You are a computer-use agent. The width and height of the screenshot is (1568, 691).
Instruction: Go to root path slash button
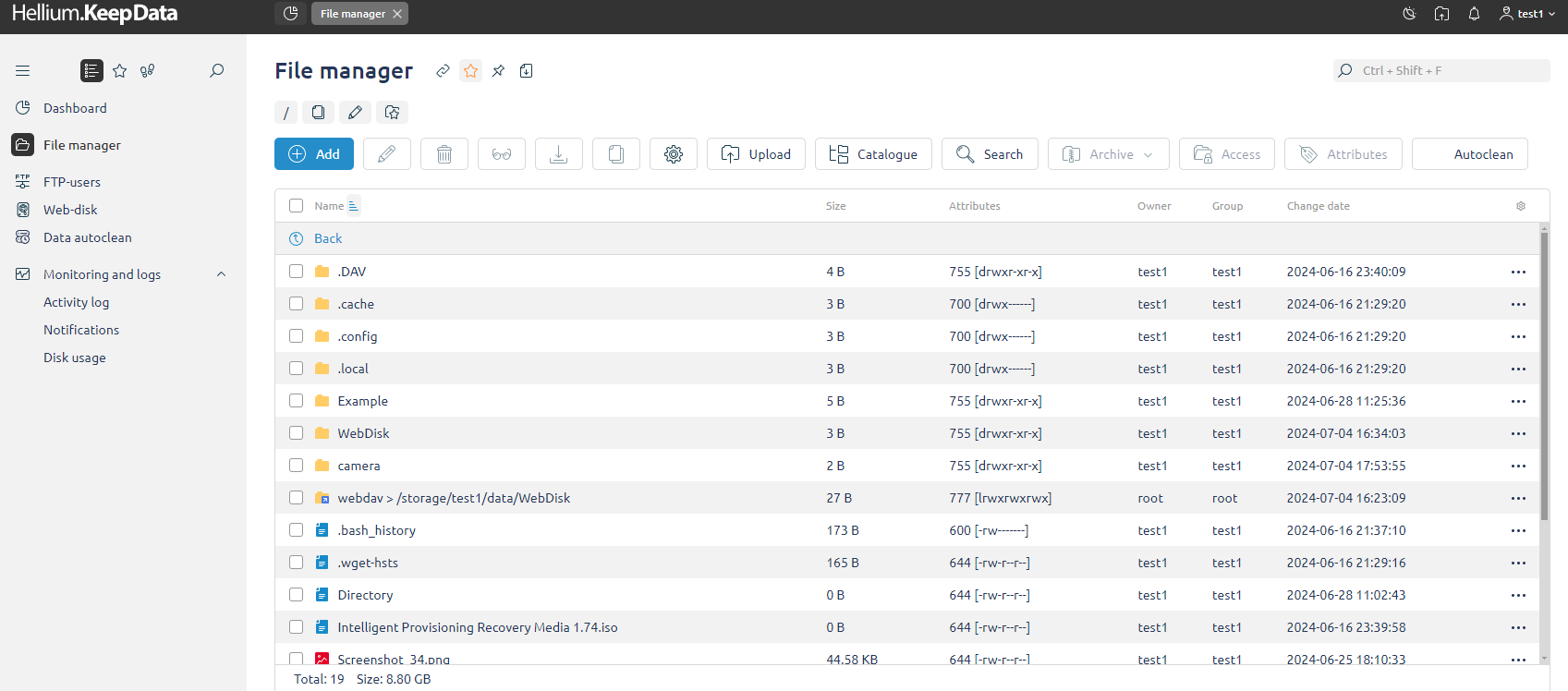(x=286, y=112)
